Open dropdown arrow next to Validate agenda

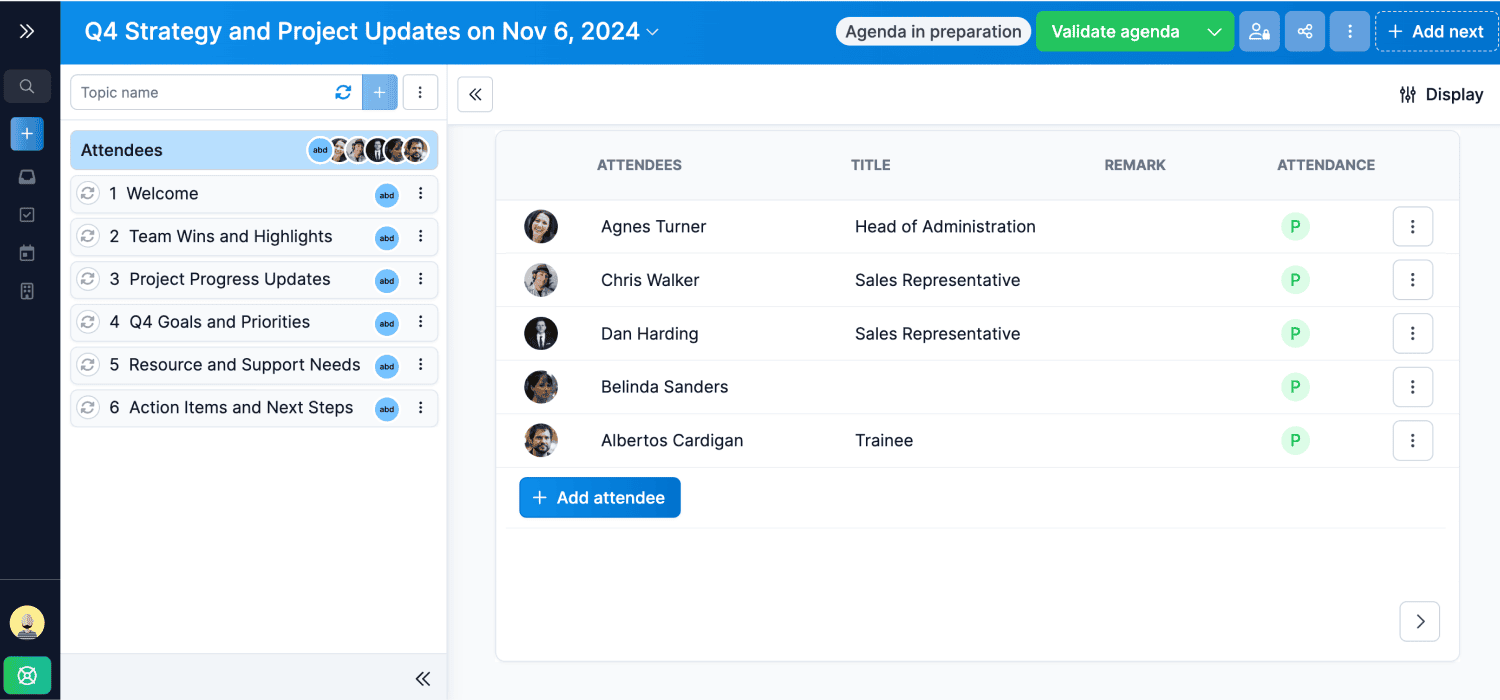[x=1214, y=32]
